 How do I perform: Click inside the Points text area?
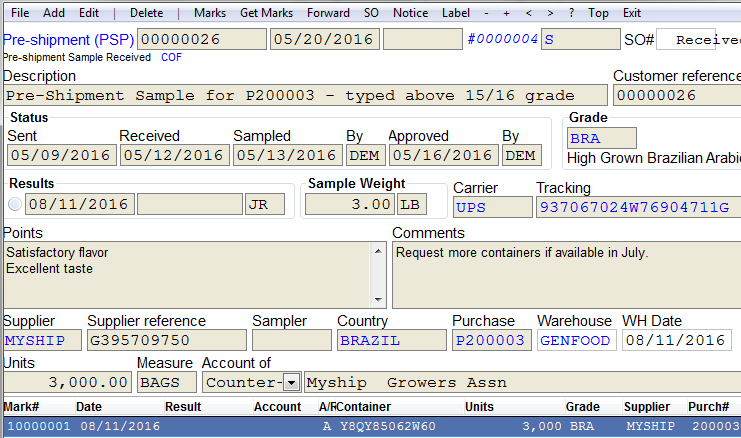point(188,275)
